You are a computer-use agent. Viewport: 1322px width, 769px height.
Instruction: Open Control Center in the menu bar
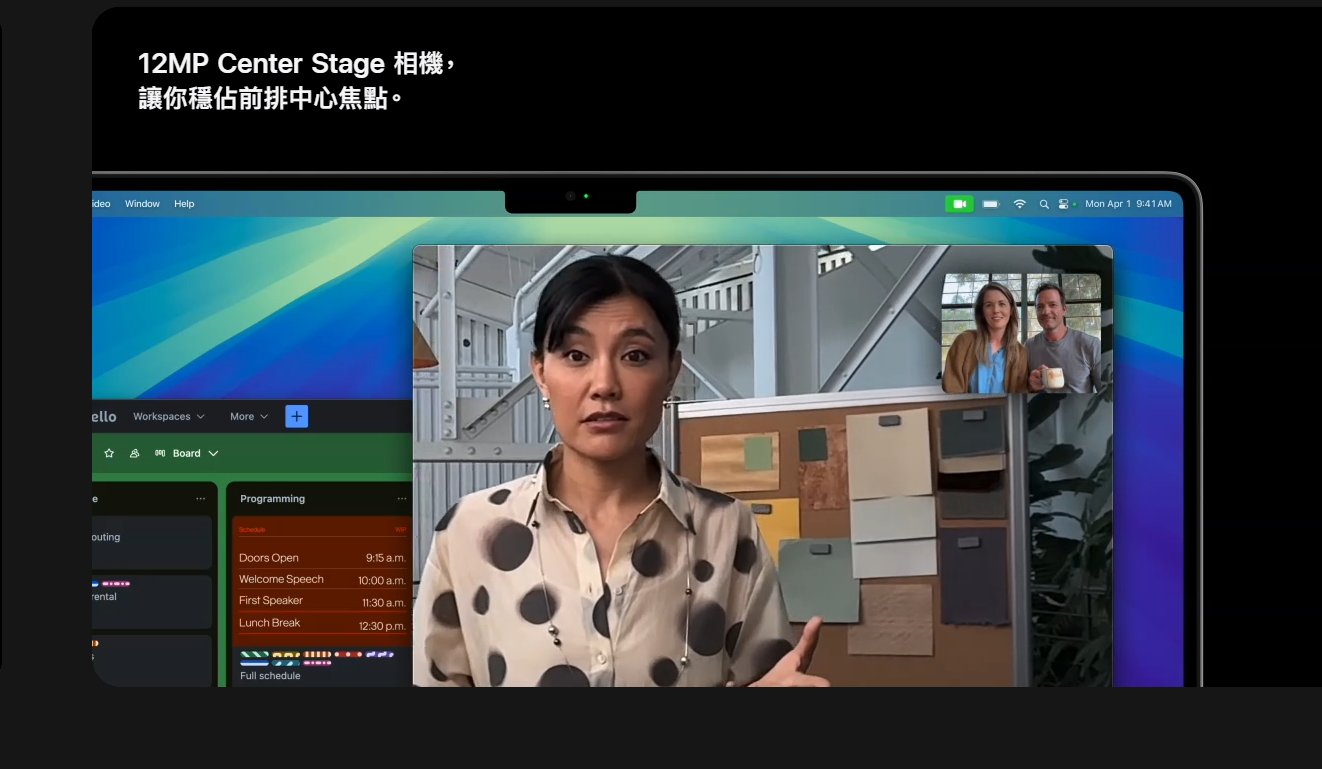(x=1063, y=204)
